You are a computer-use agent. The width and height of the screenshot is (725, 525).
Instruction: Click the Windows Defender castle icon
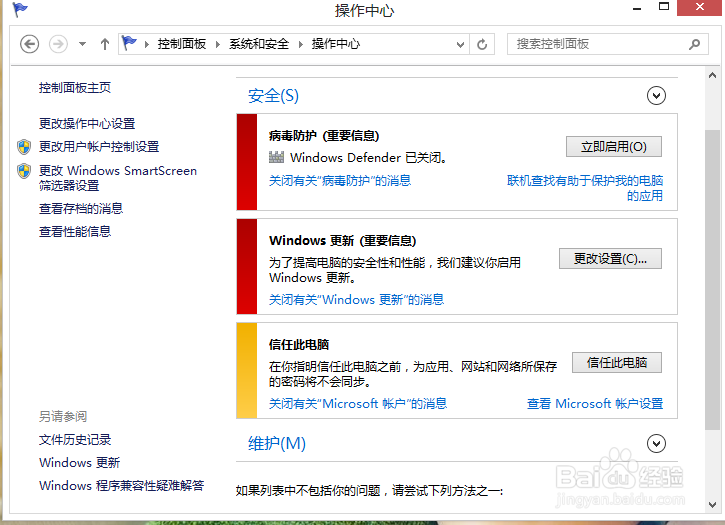coord(276,157)
